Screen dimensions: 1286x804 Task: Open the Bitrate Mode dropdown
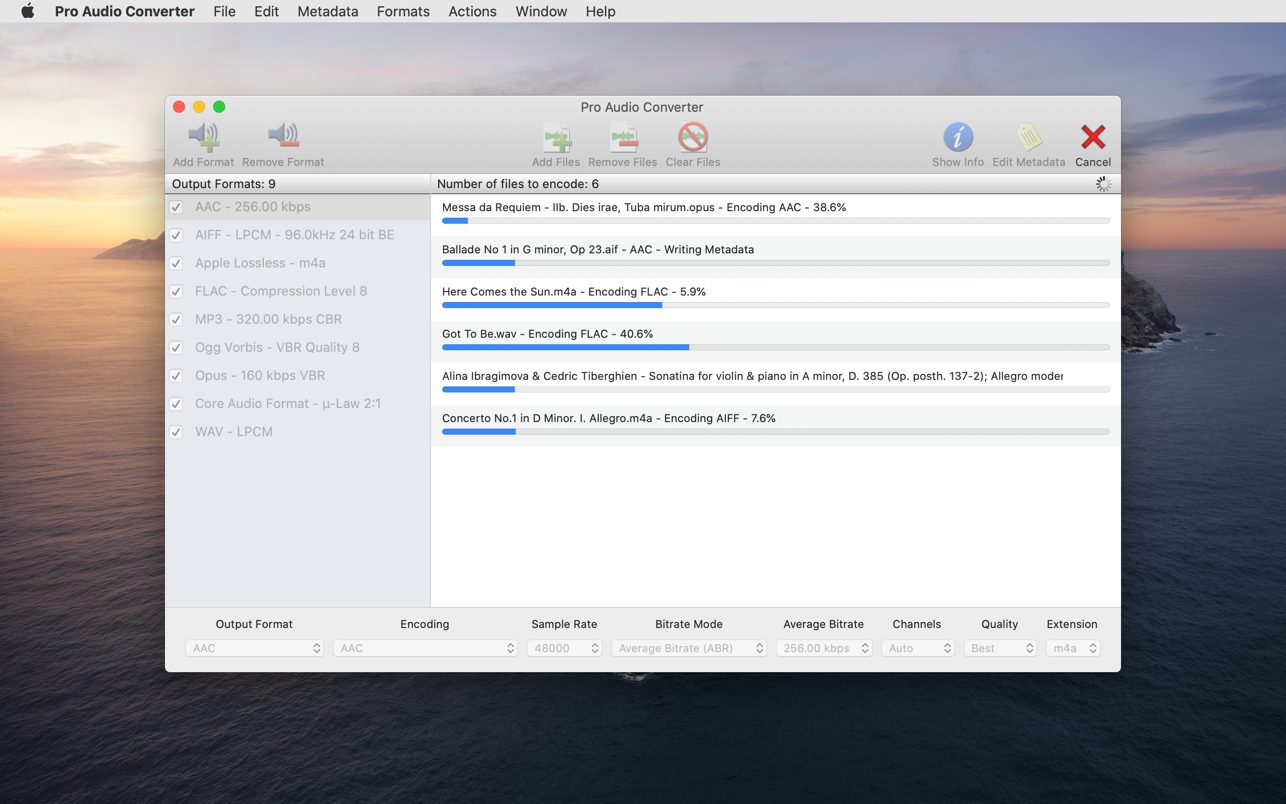[x=688, y=648]
